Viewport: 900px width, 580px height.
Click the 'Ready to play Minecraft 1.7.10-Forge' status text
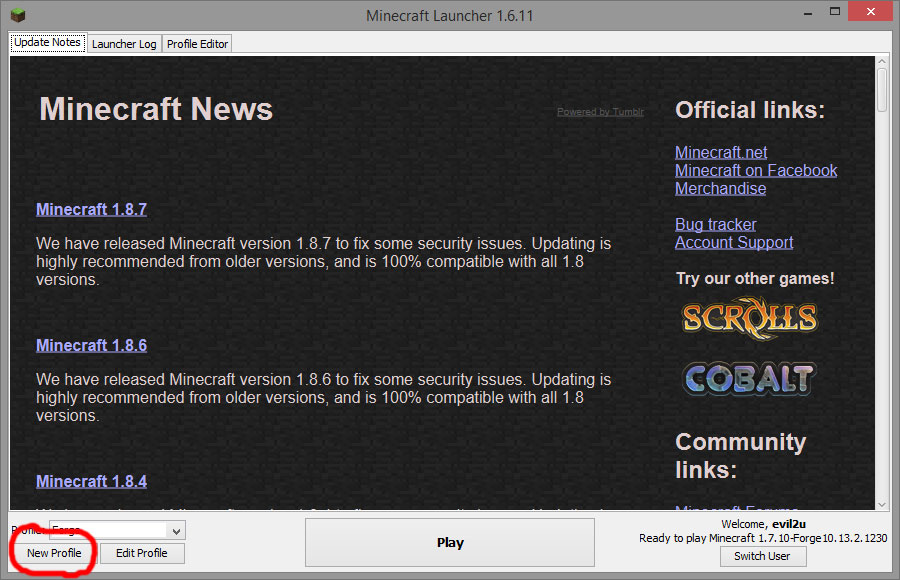pos(763,539)
